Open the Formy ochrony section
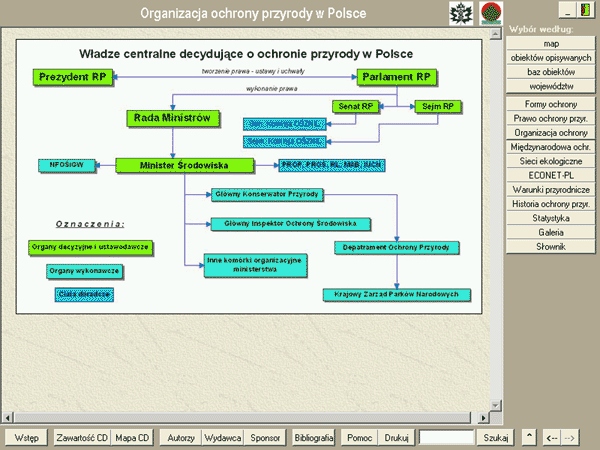Viewport: 600px width, 450px height. (551, 104)
